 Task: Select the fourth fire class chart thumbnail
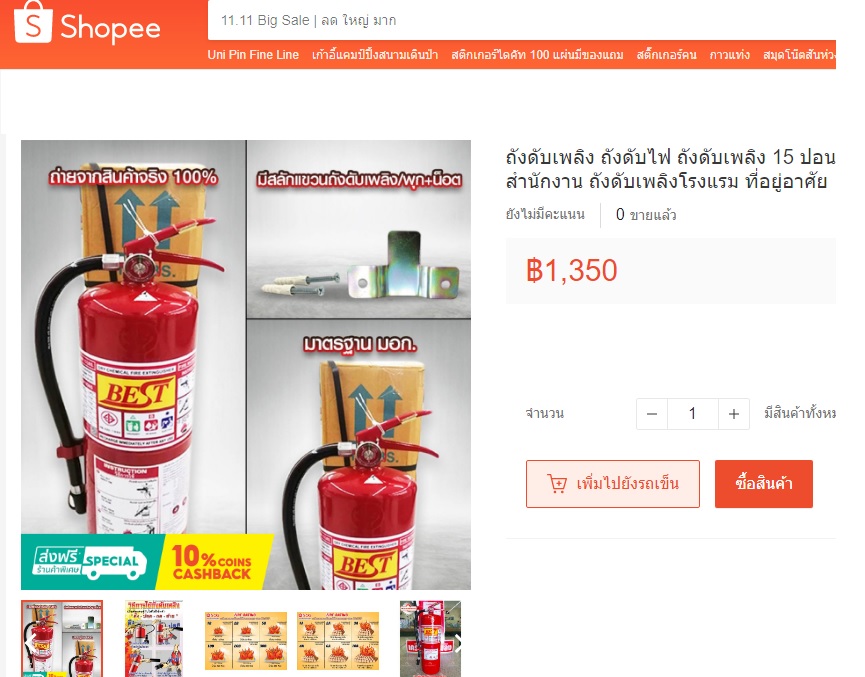pyautogui.click(x=338, y=640)
